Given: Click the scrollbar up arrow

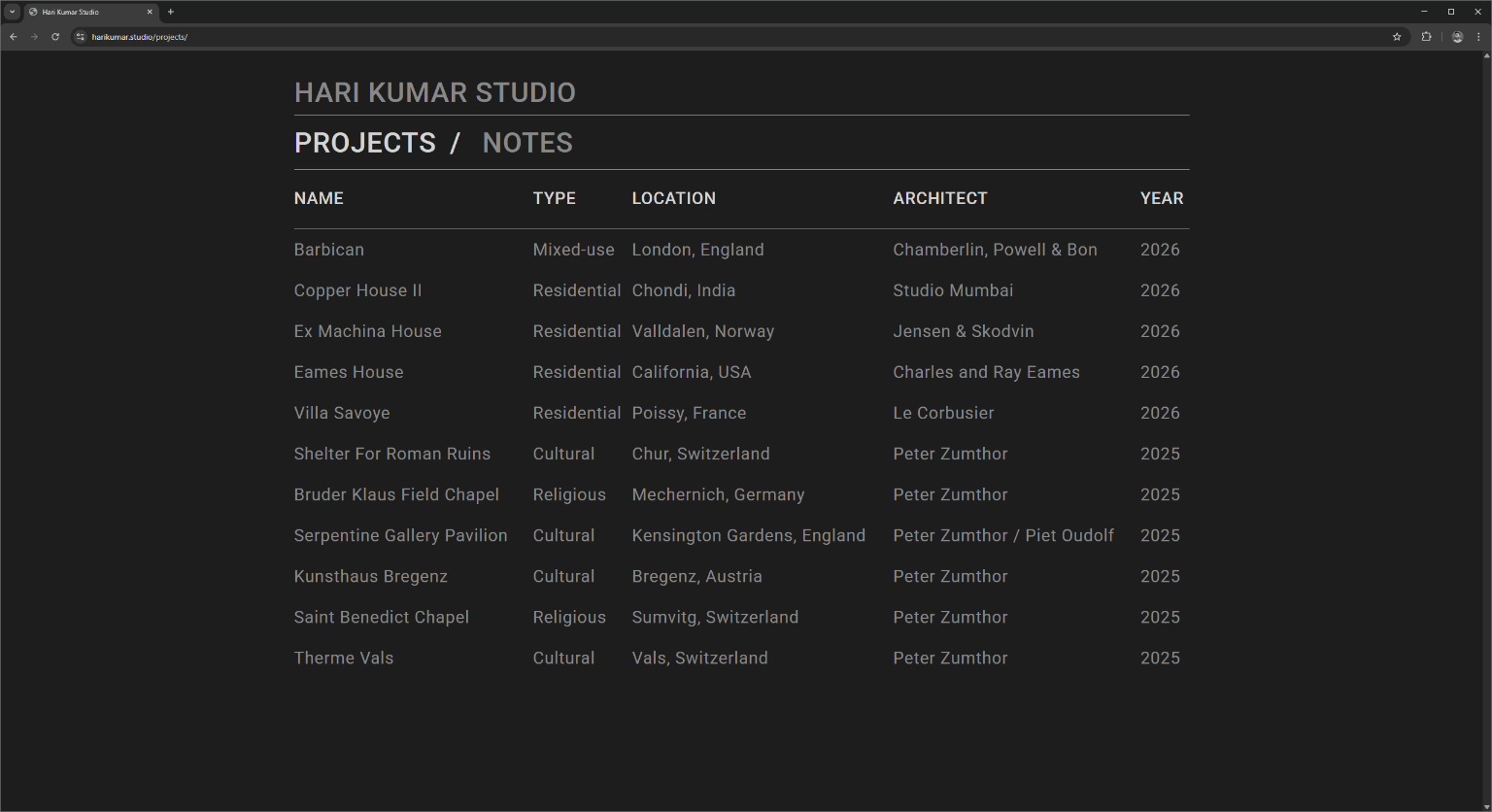Looking at the screenshot, I should pyautogui.click(x=1486, y=56).
